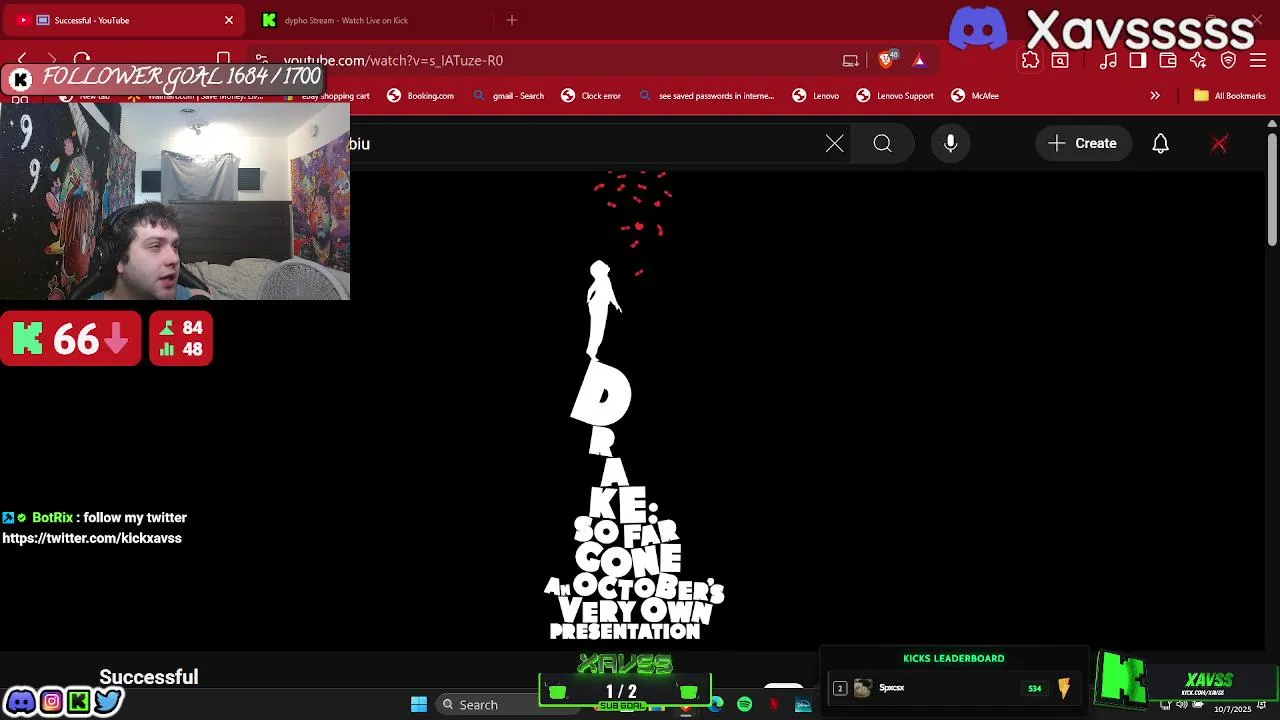Click the install app icon in address bar
This screenshot has width=1280, height=720.
[851, 61]
